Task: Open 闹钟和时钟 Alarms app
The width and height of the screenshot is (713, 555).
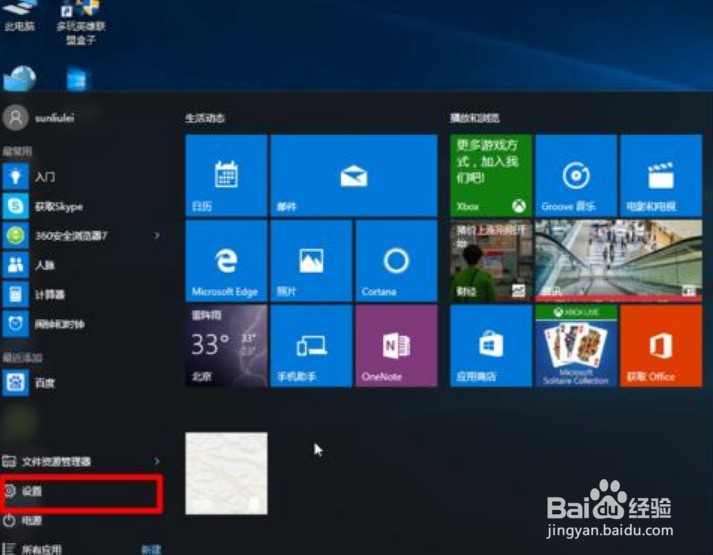Action: [x=82, y=324]
